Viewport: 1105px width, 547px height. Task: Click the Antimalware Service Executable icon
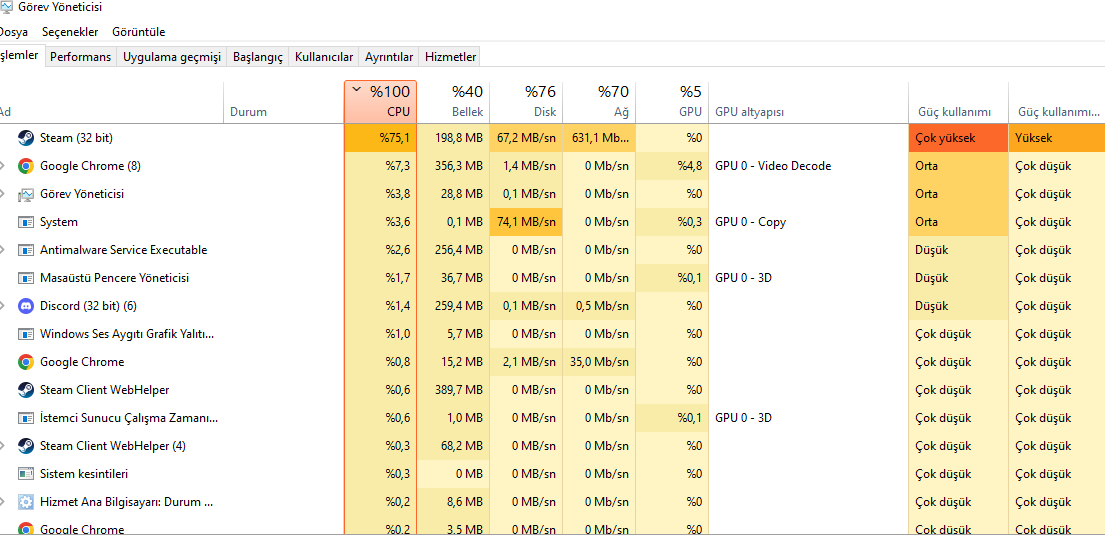[x=26, y=250]
